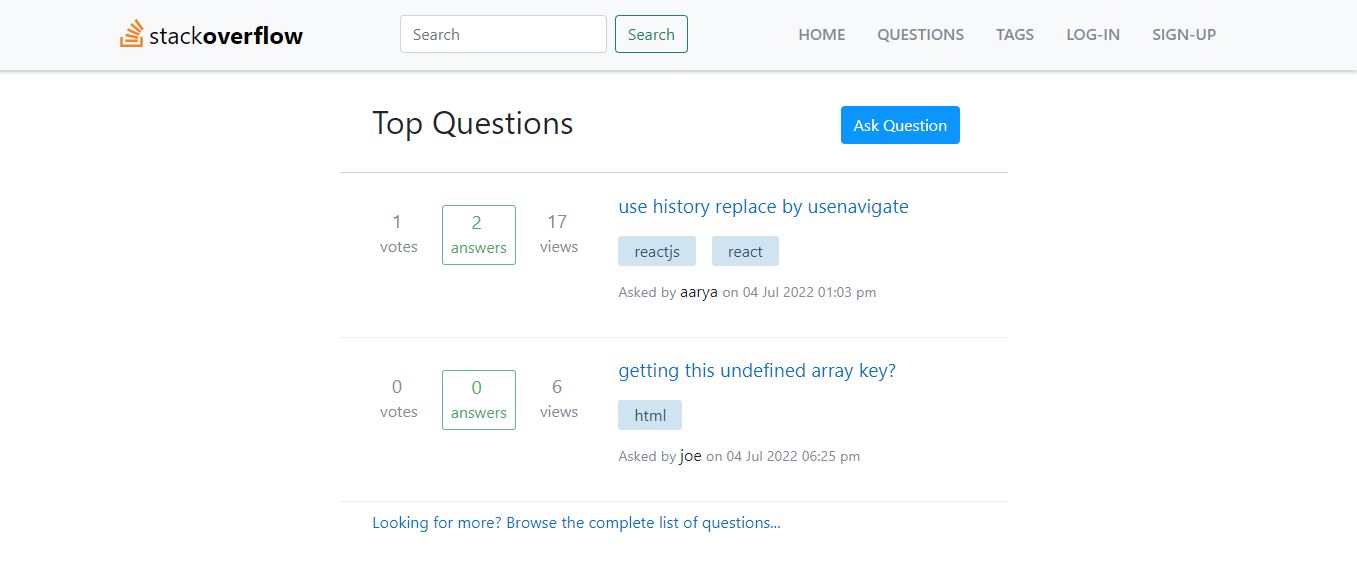Image resolution: width=1357 pixels, height=575 pixels.
Task: Open the TAGS nav item
Action: (x=1015, y=34)
